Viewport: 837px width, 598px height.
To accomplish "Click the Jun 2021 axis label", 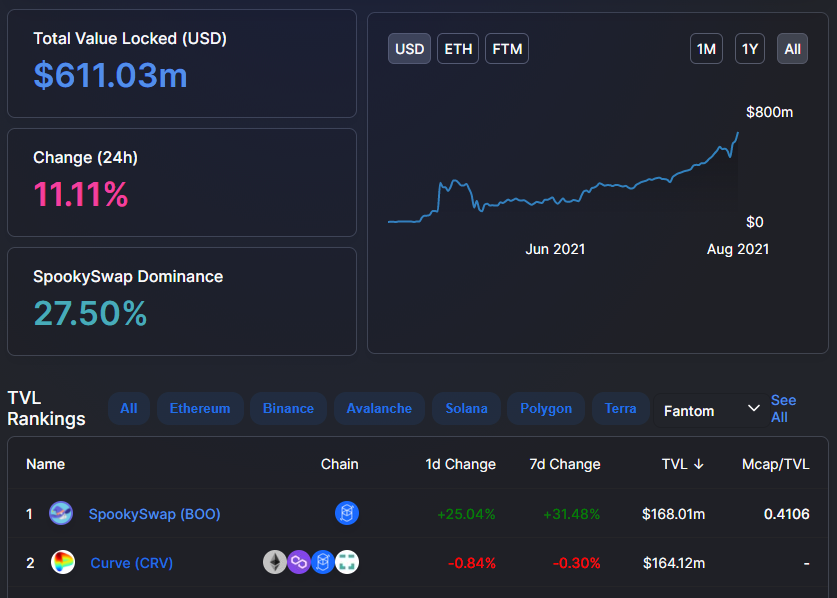I will (x=555, y=249).
